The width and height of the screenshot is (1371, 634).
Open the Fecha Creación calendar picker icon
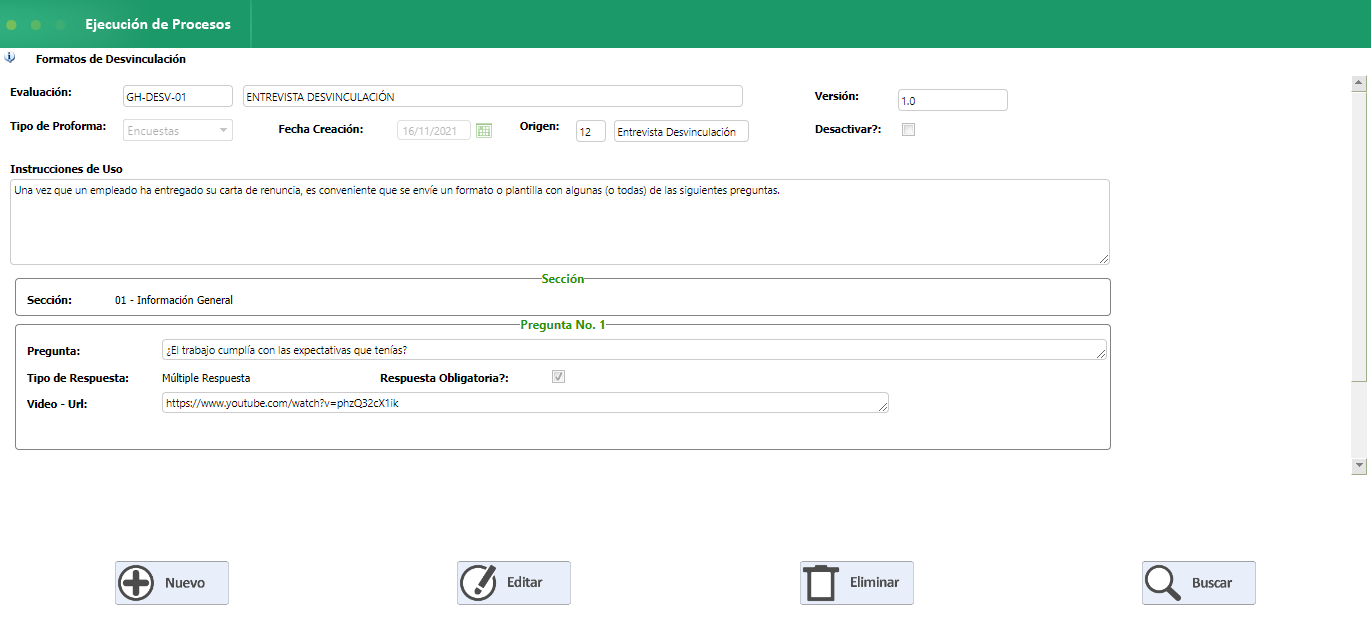484,130
